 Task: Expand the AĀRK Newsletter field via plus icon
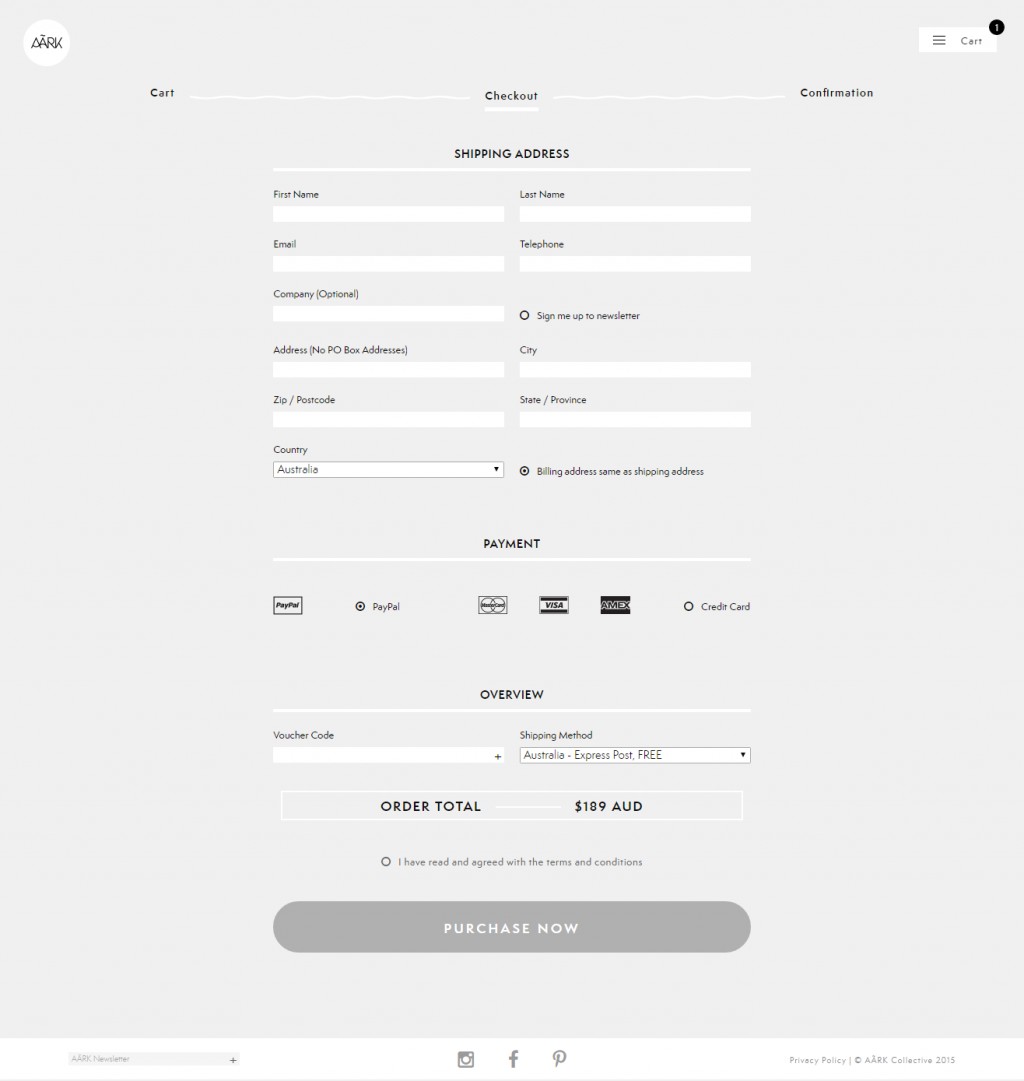[232, 1059]
